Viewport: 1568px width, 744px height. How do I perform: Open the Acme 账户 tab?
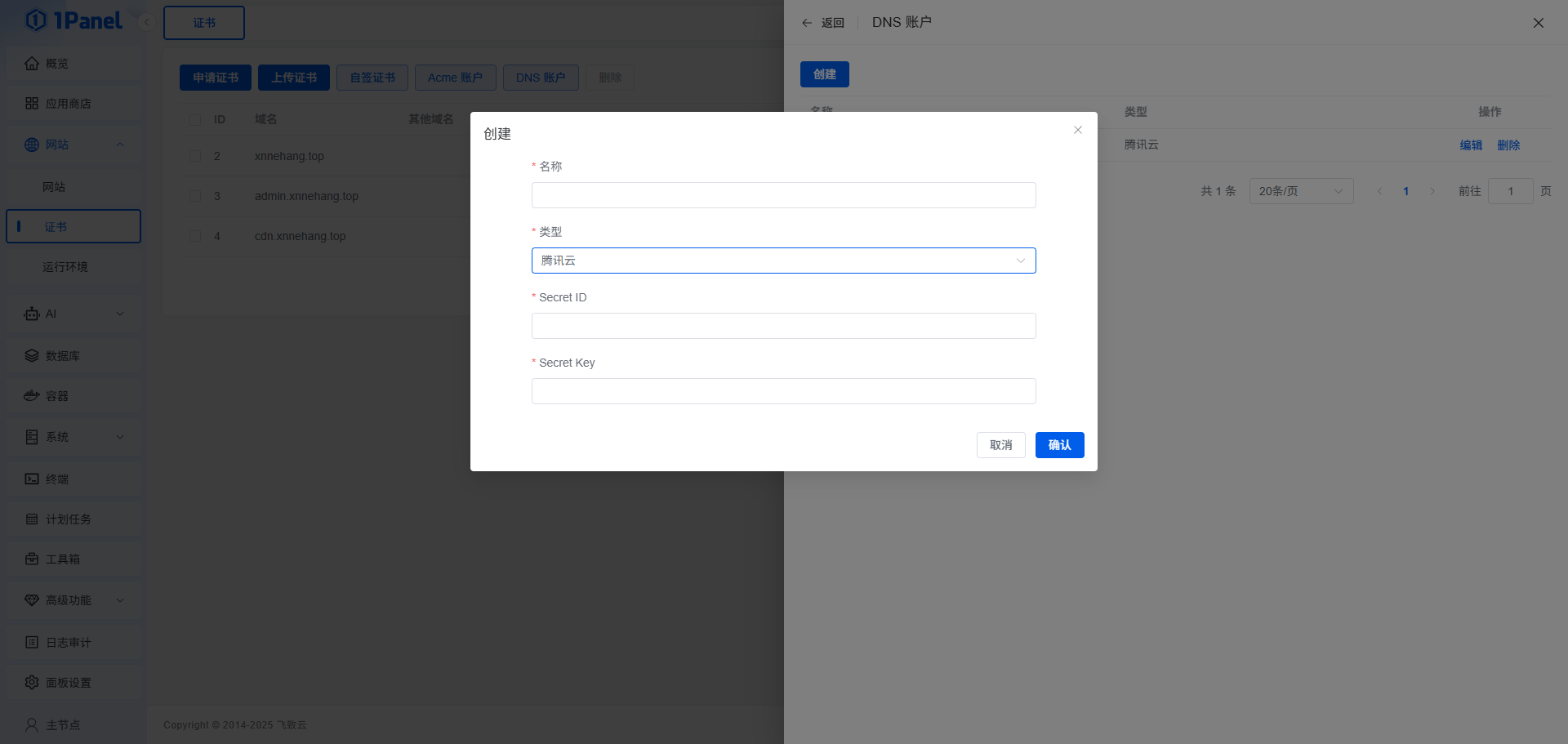click(x=455, y=77)
